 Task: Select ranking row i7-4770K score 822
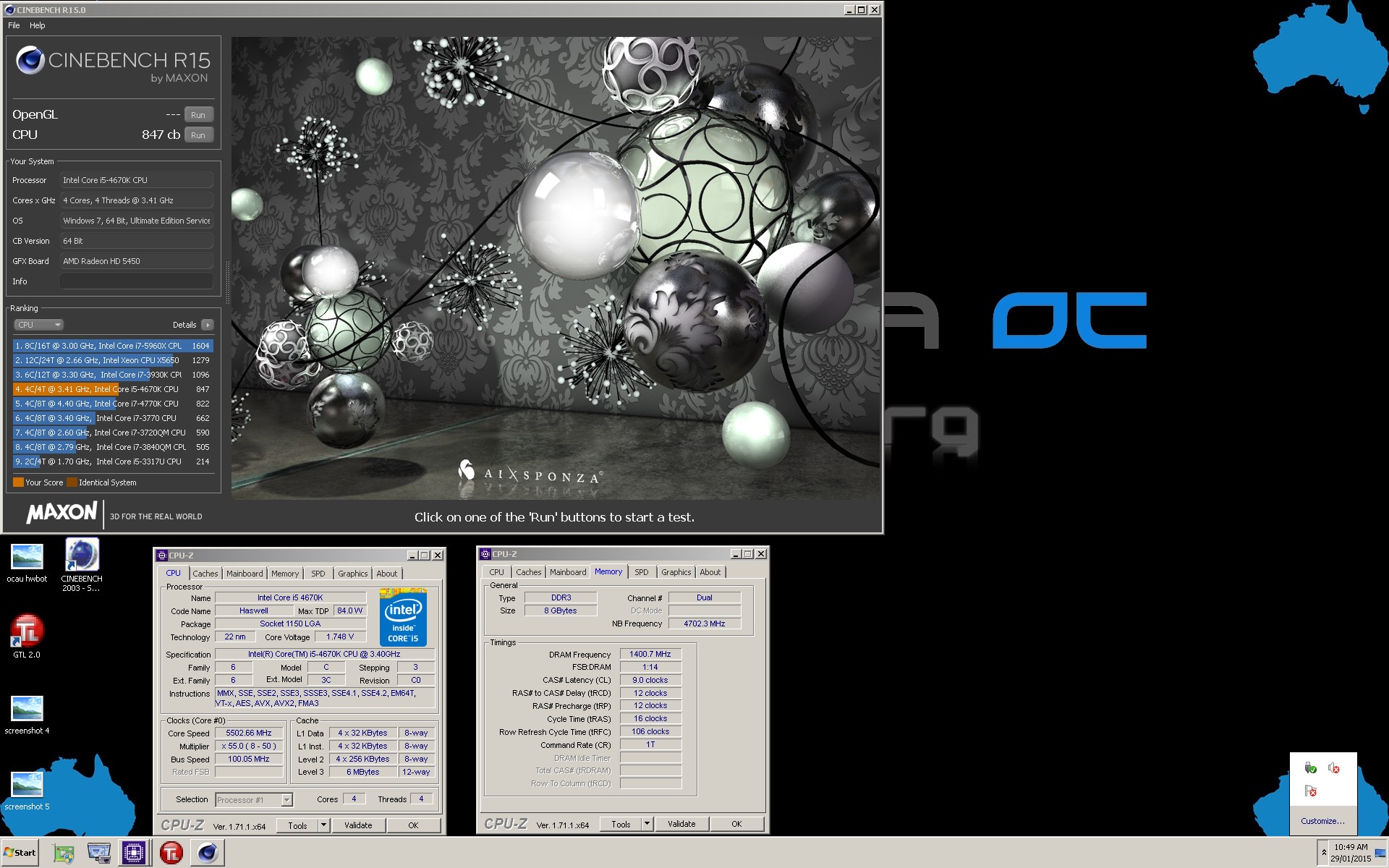113,404
